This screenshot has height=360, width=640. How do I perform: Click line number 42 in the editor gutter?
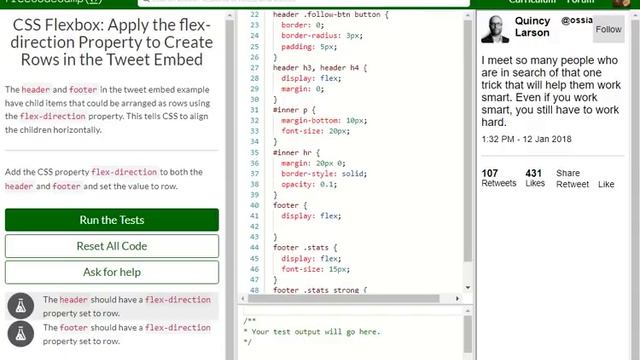(254, 227)
